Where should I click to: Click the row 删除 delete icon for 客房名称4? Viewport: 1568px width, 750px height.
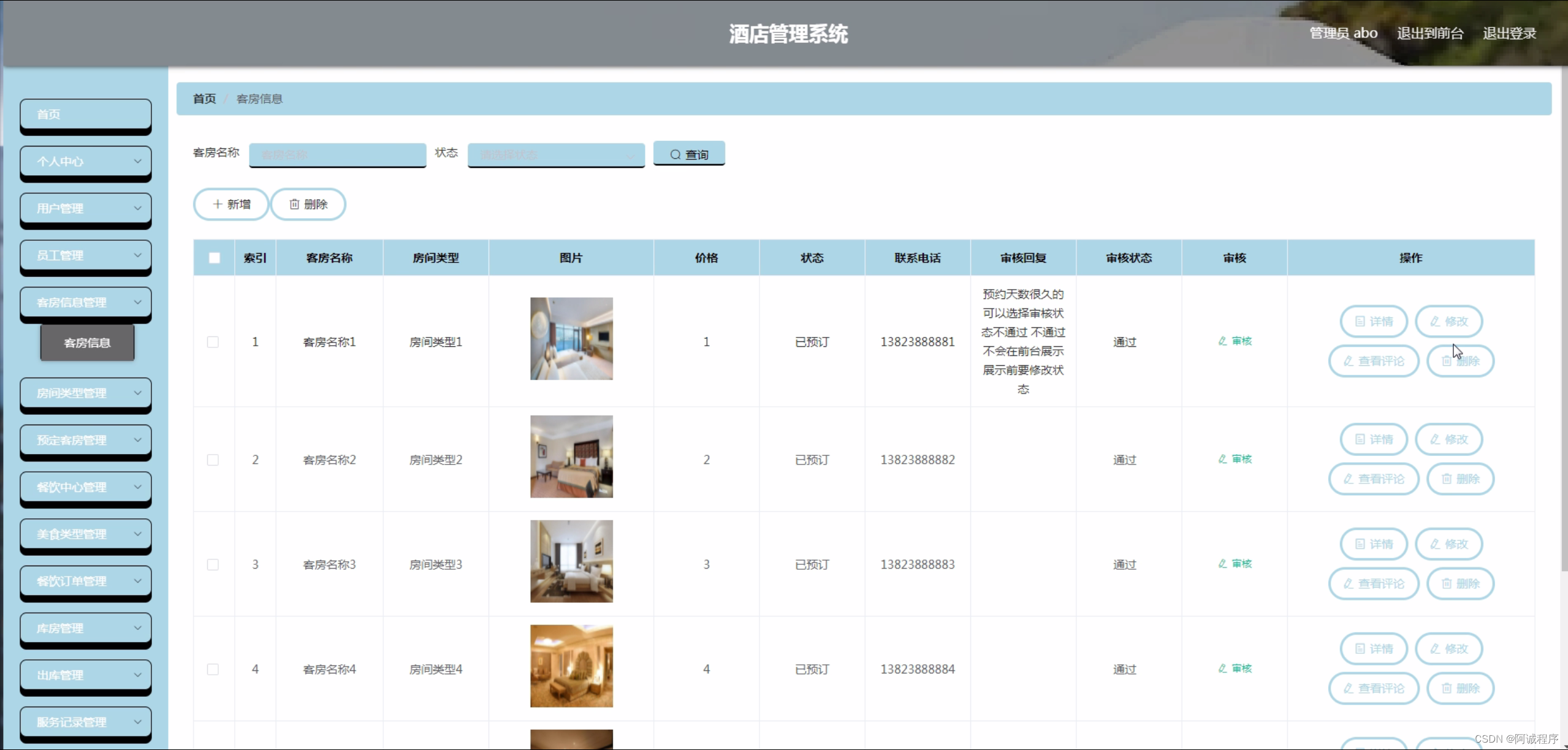[x=1460, y=688]
